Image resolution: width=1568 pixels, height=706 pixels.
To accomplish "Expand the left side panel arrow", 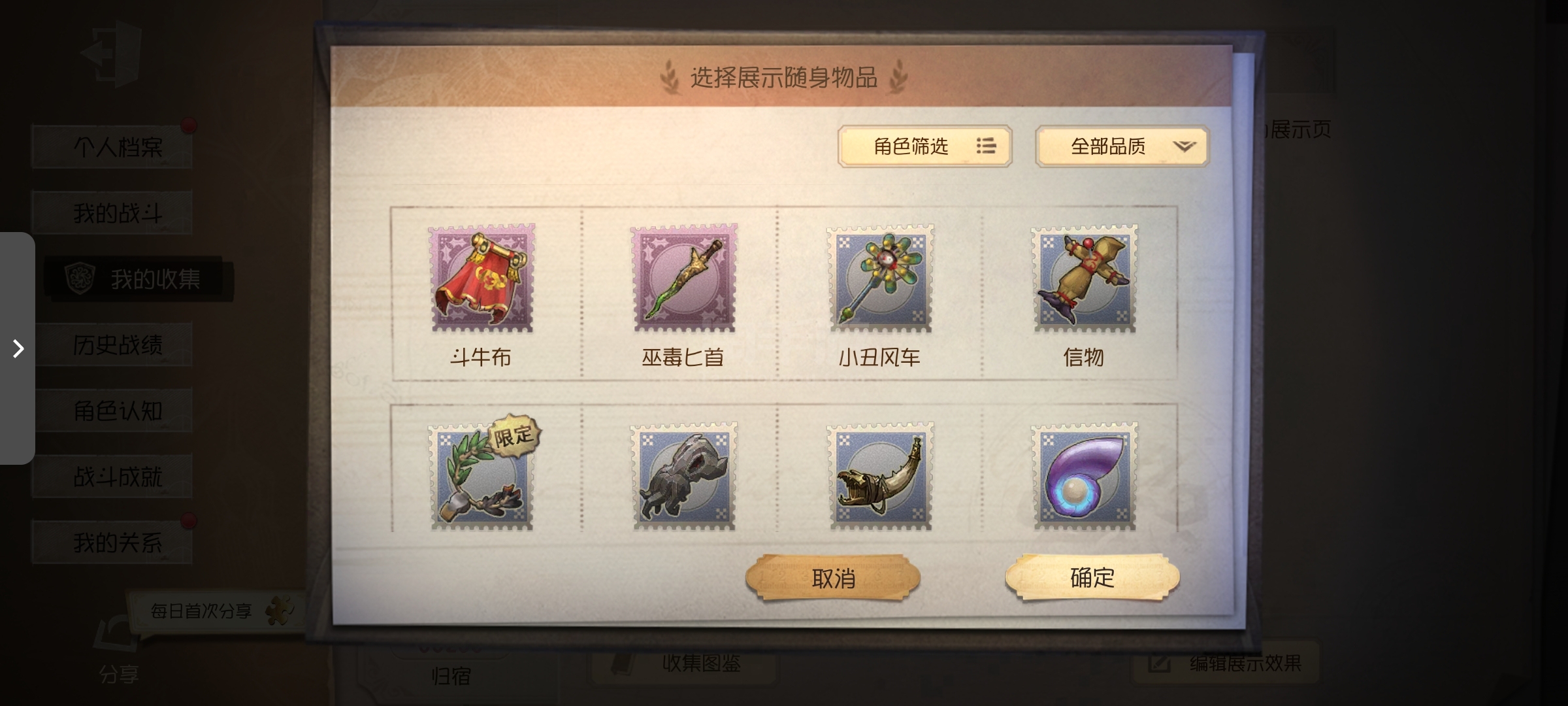I will (x=18, y=348).
